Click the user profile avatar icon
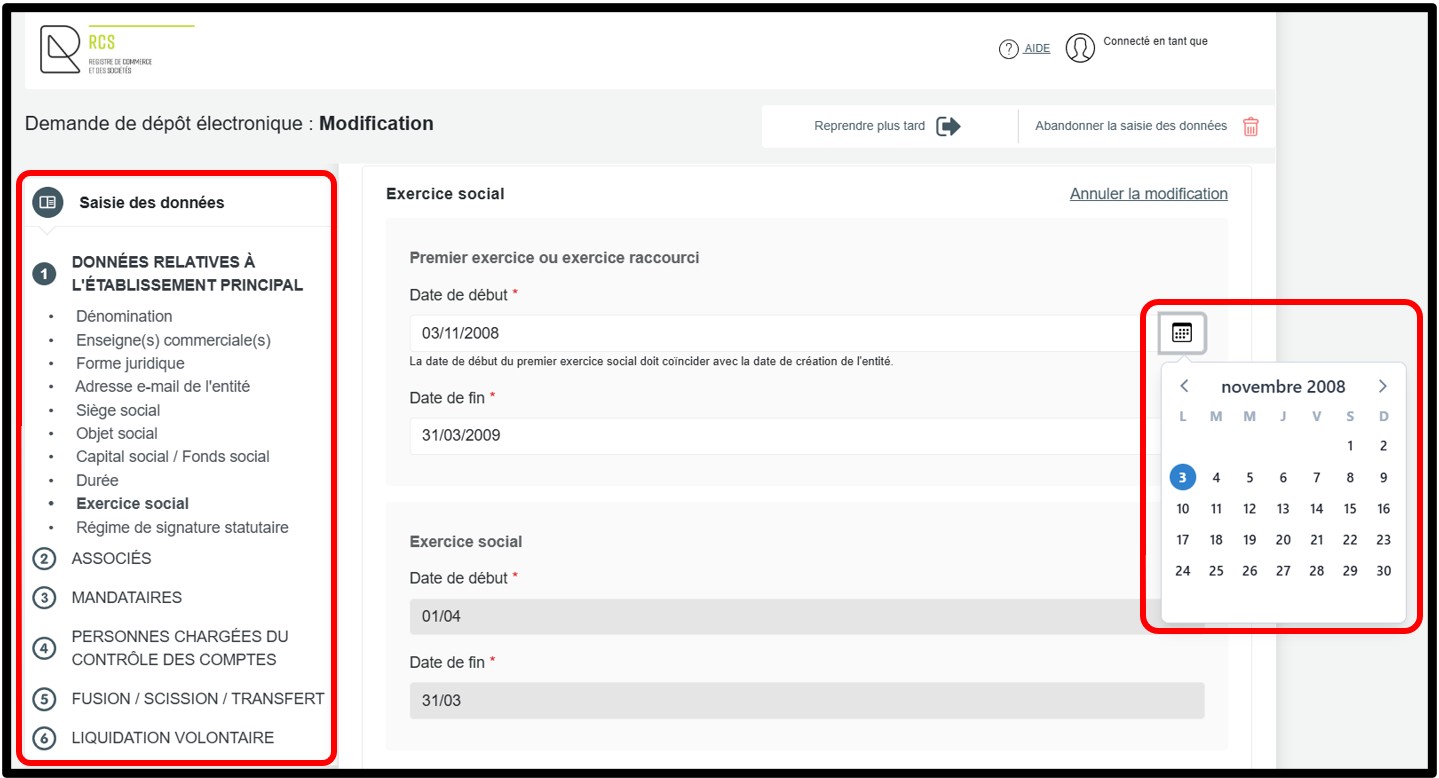 point(1080,48)
